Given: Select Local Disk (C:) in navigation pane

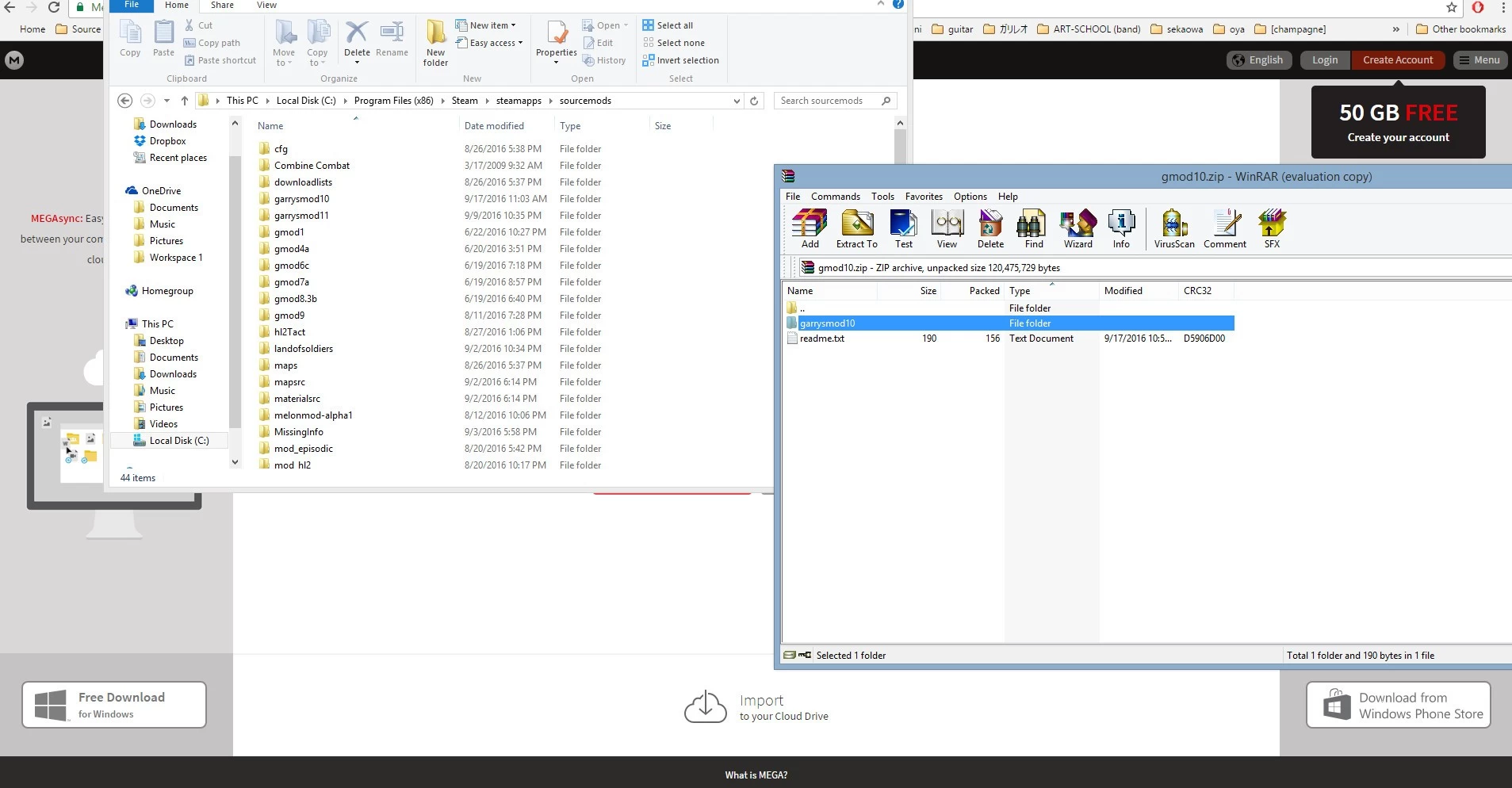Looking at the screenshot, I should point(179,441).
